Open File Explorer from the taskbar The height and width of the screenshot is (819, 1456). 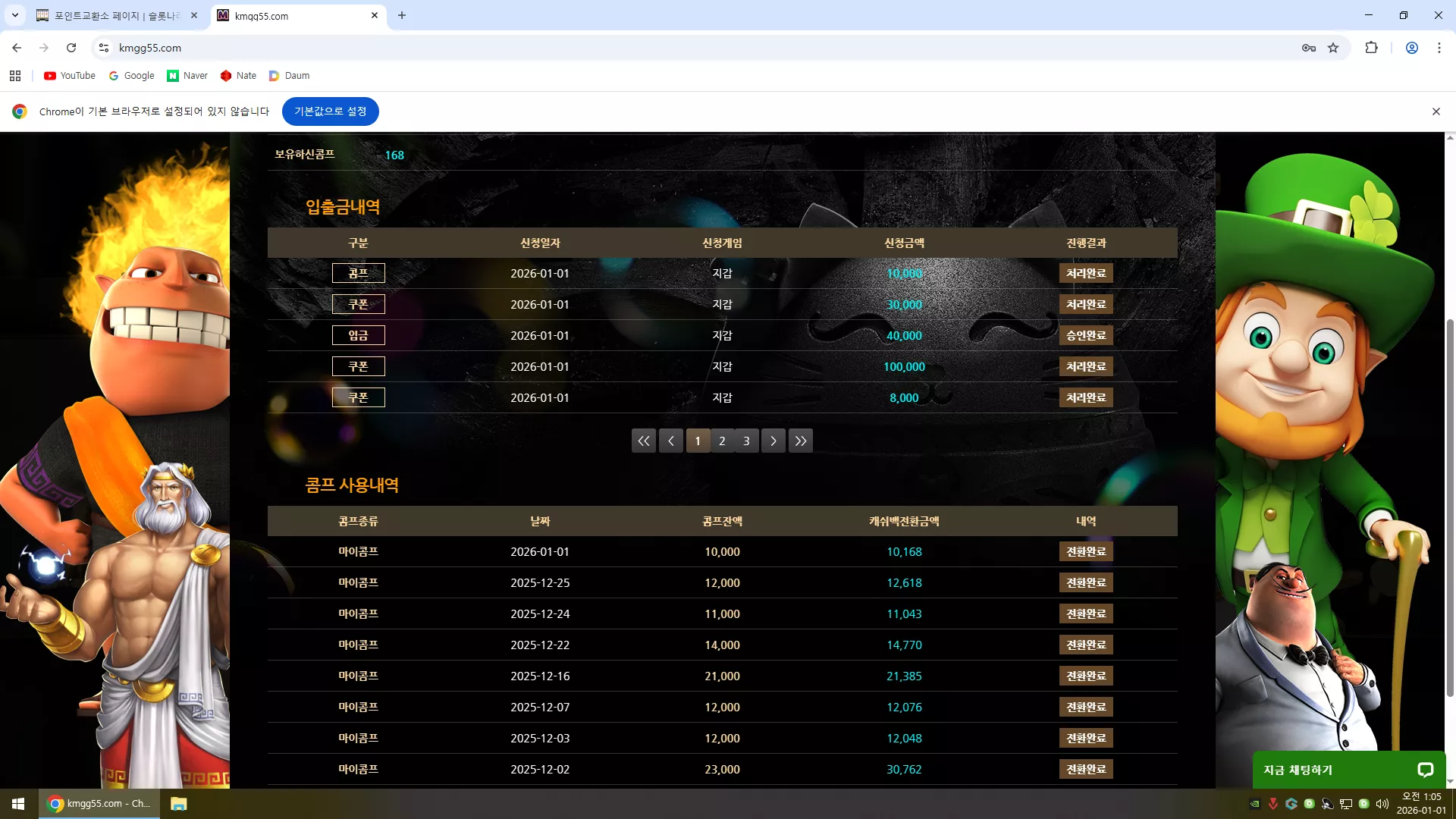click(179, 804)
